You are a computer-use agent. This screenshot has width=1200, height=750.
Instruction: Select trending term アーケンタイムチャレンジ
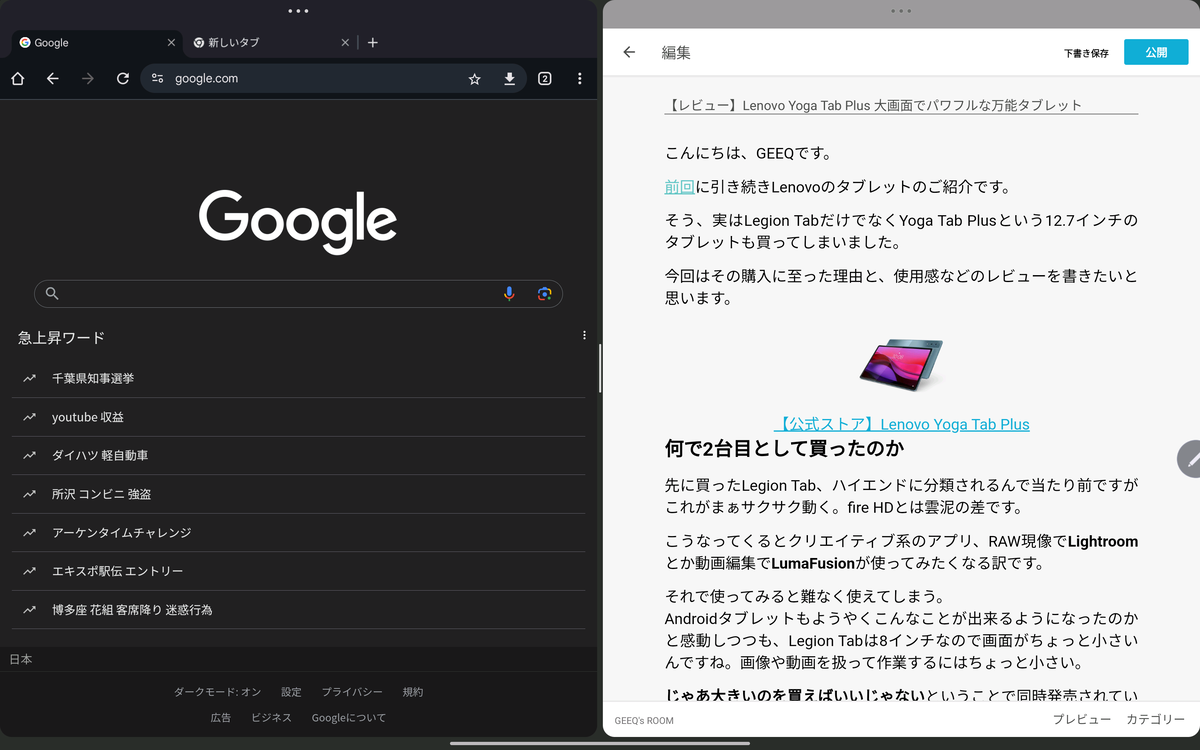pos(299,533)
